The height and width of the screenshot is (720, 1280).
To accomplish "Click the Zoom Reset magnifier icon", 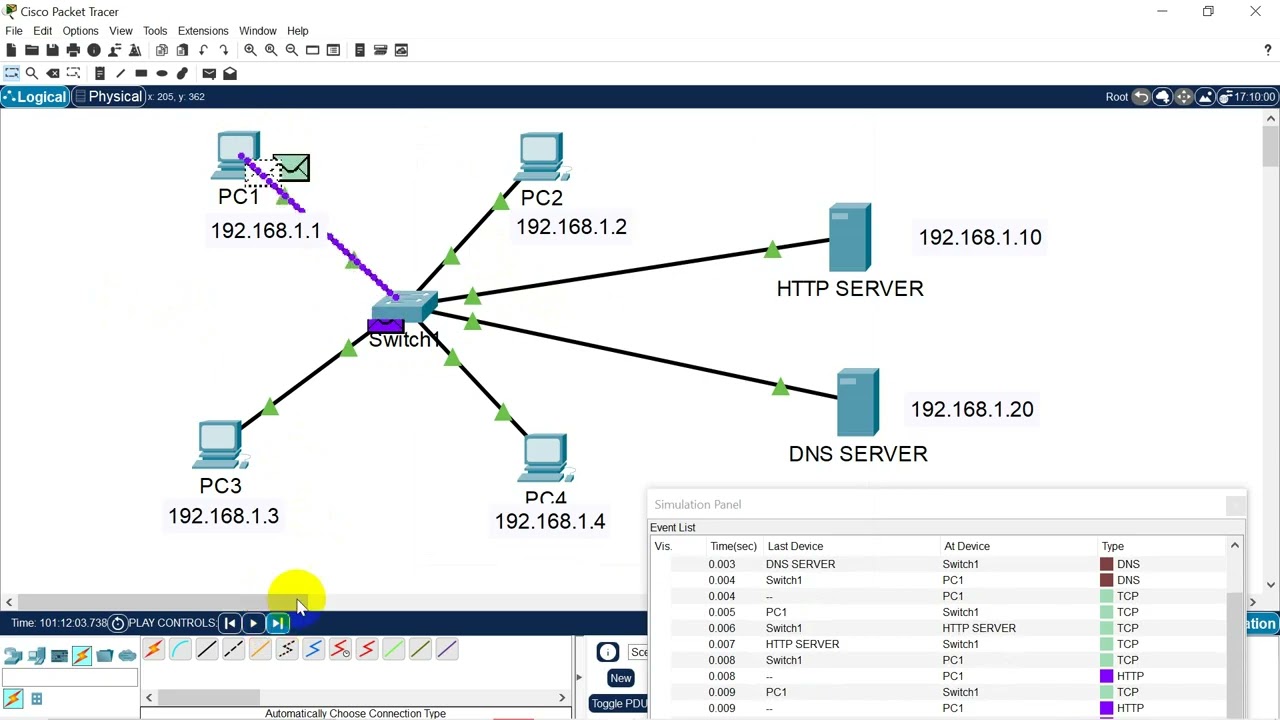I will [271, 50].
